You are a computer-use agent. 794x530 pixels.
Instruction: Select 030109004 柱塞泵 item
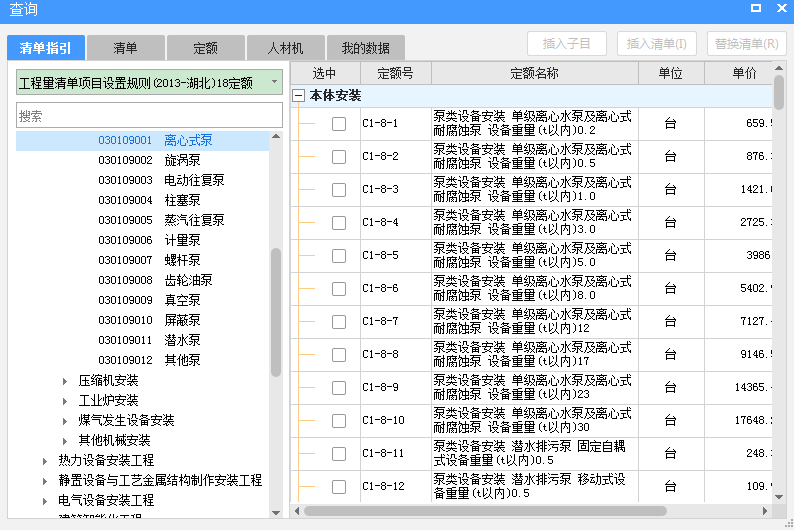pos(149,200)
